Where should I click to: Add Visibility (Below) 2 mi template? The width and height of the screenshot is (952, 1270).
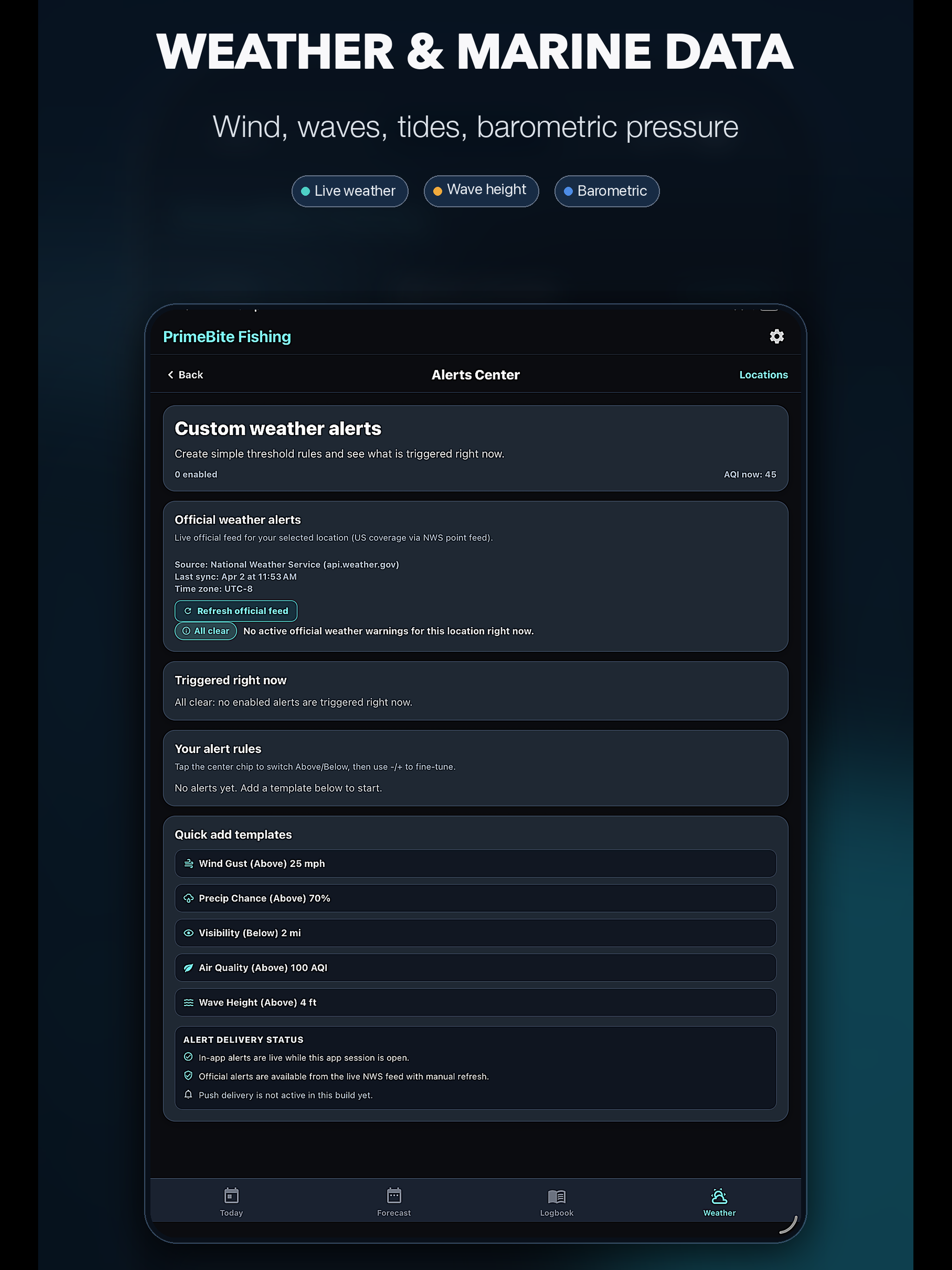(476, 933)
